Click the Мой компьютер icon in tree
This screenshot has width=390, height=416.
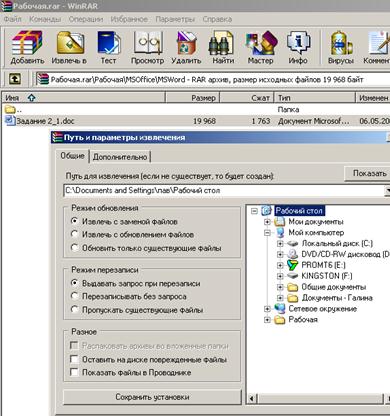point(280,233)
